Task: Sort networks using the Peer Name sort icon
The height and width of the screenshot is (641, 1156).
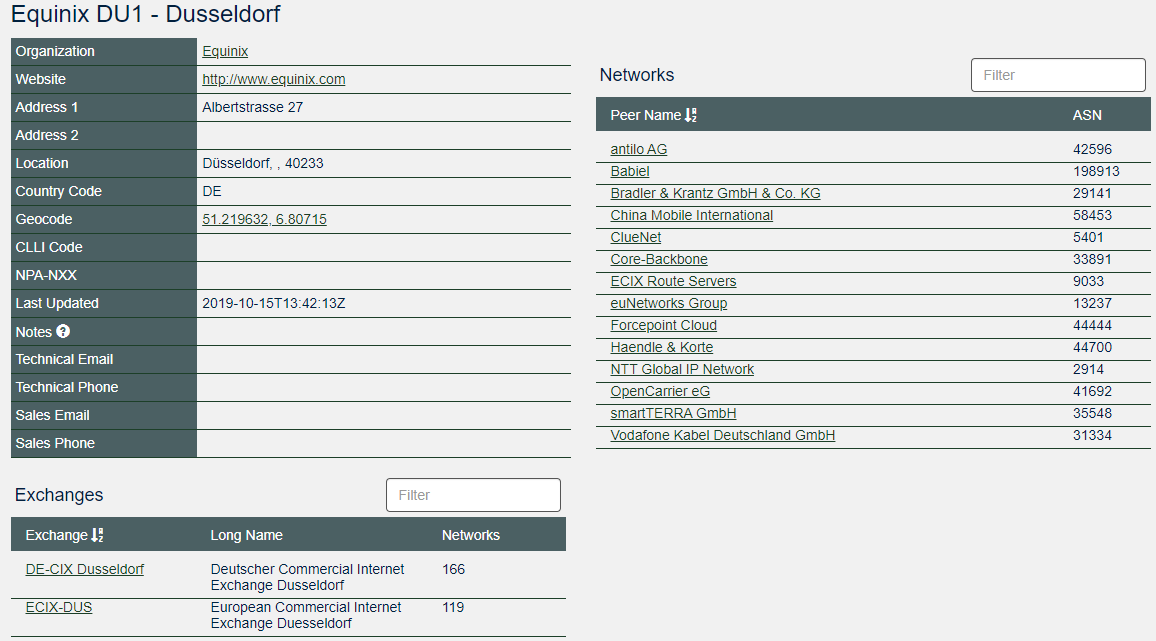Action: pyautogui.click(x=690, y=115)
